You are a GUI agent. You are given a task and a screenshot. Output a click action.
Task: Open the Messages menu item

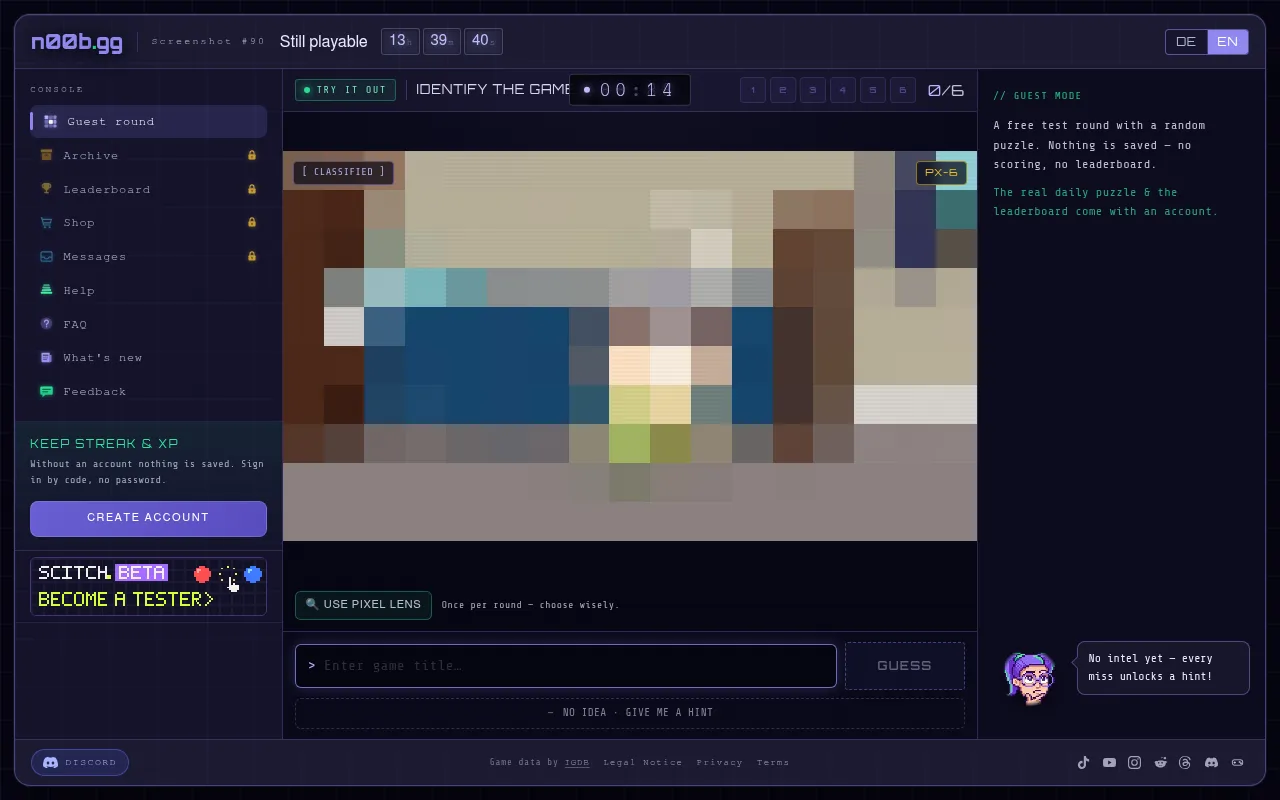148,256
